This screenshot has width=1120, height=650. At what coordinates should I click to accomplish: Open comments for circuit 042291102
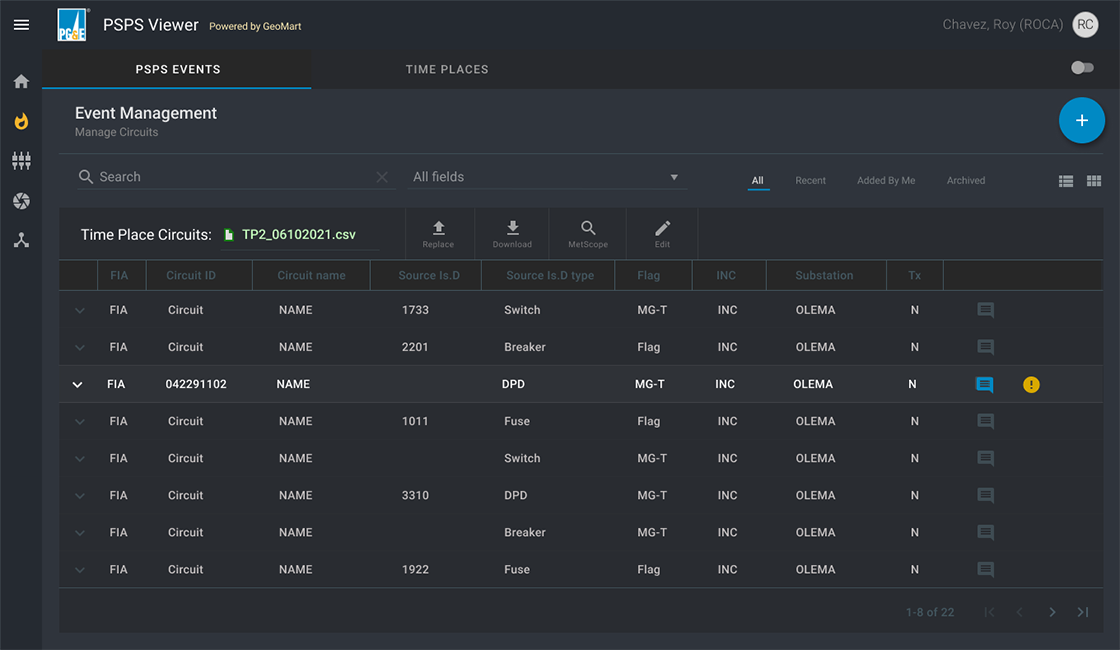click(984, 384)
